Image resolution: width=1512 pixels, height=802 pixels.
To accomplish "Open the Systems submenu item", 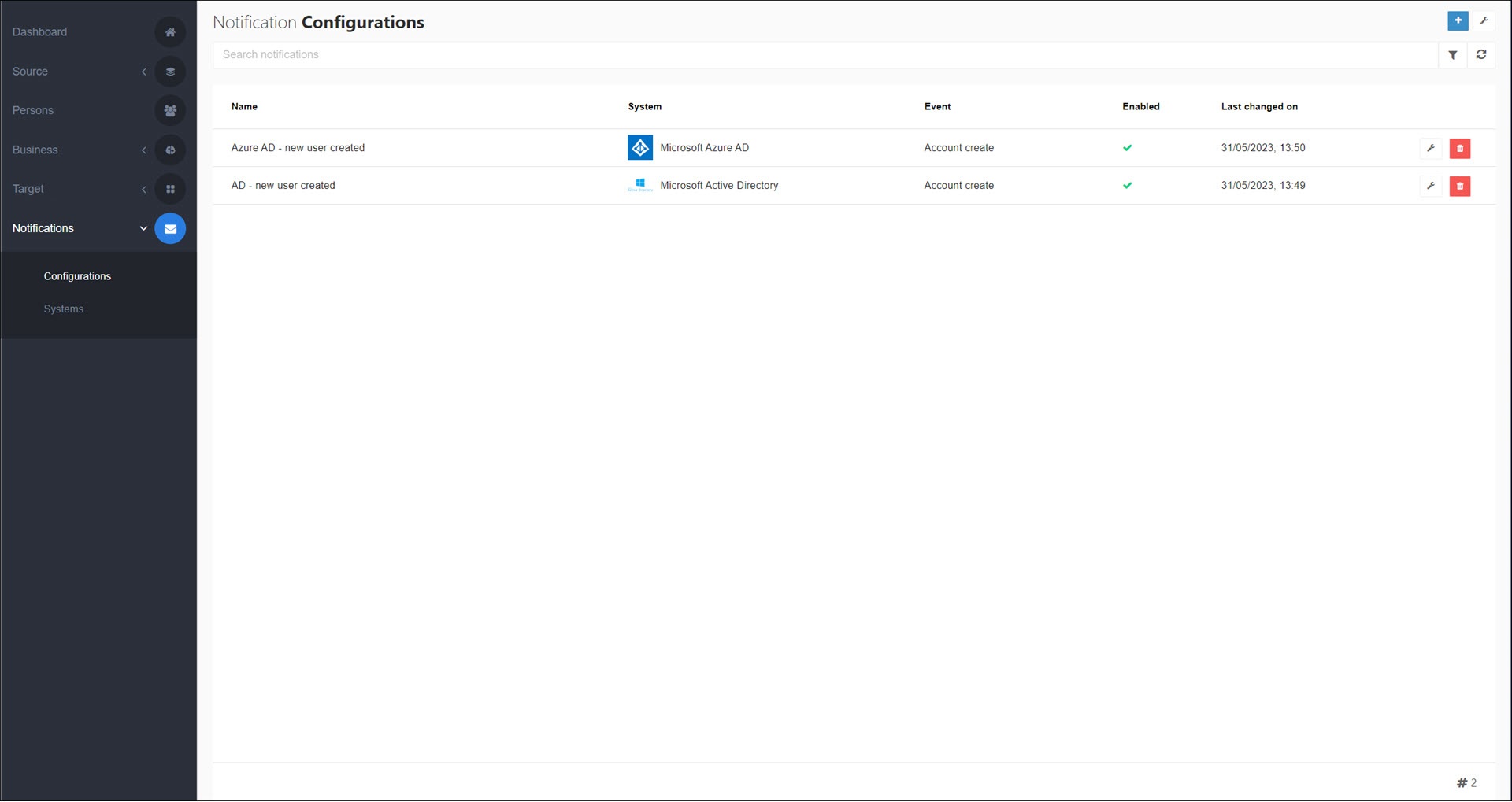I will point(64,309).
